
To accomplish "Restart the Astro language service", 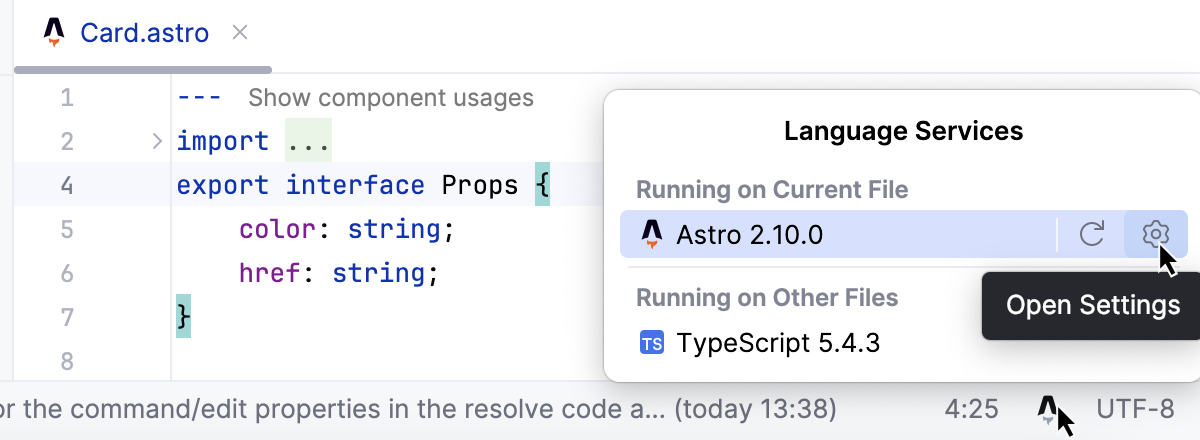I will coord(1092,234).
